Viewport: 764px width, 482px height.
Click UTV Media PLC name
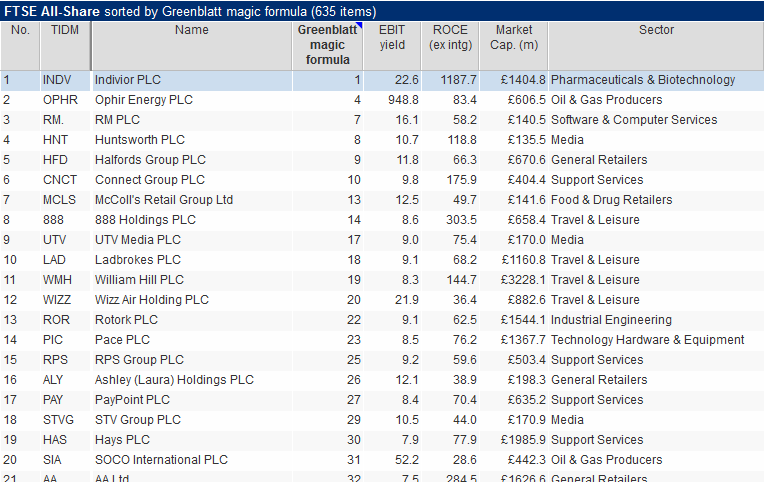pyautogui.click(x=137, y=240)
